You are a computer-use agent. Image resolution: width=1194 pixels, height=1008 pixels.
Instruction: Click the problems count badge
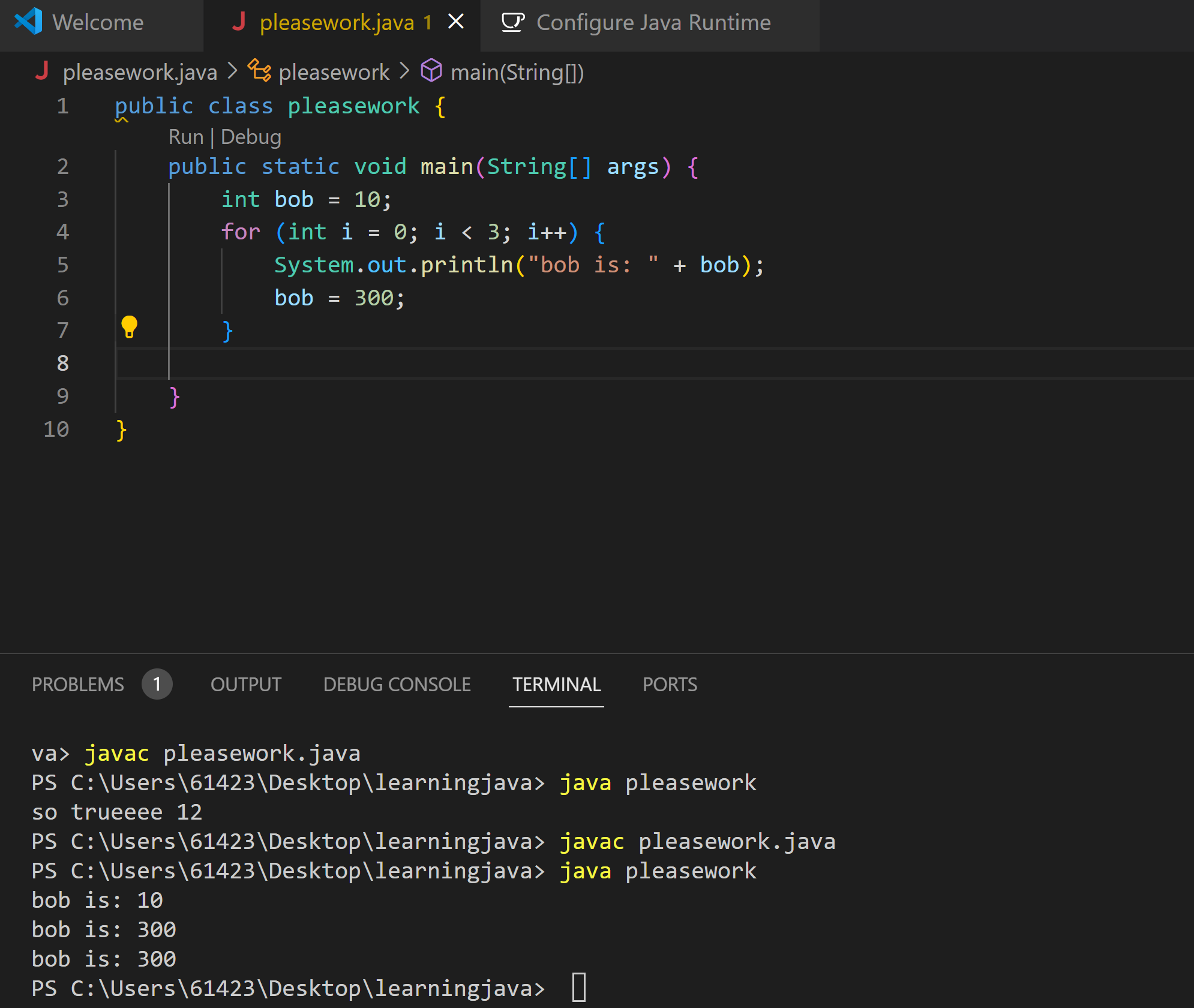pos(157,684)
